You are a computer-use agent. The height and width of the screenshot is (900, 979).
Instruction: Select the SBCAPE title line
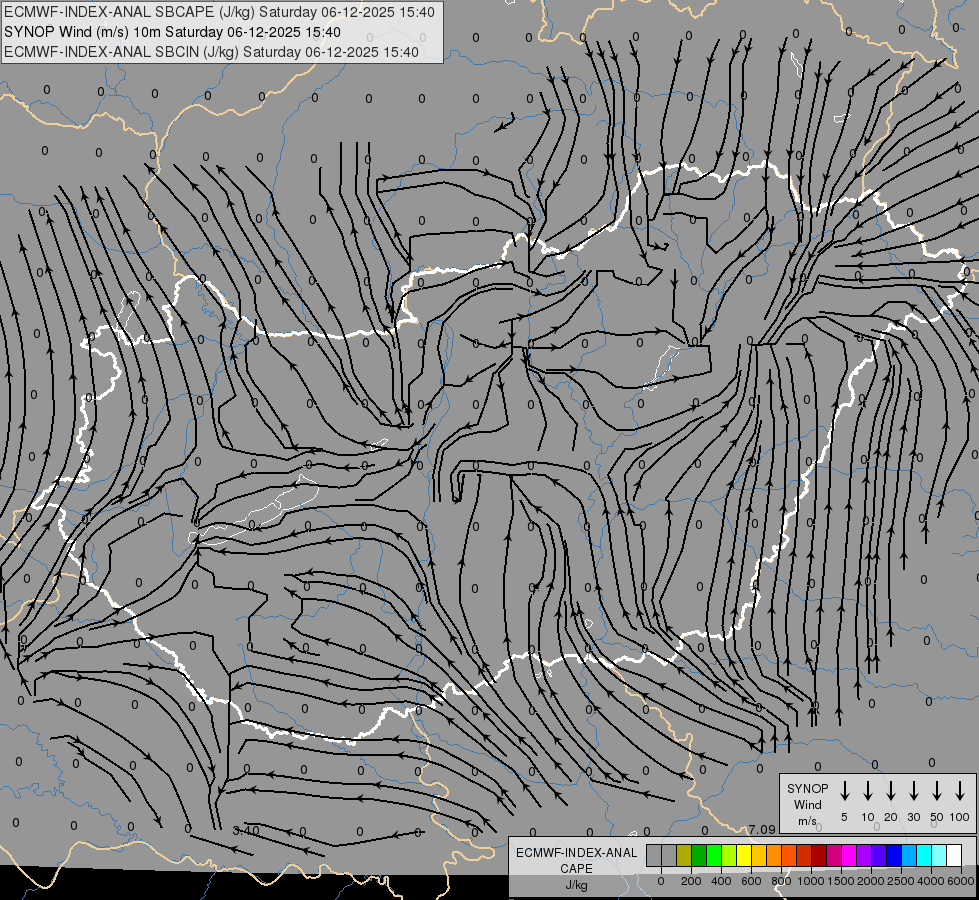219,12
